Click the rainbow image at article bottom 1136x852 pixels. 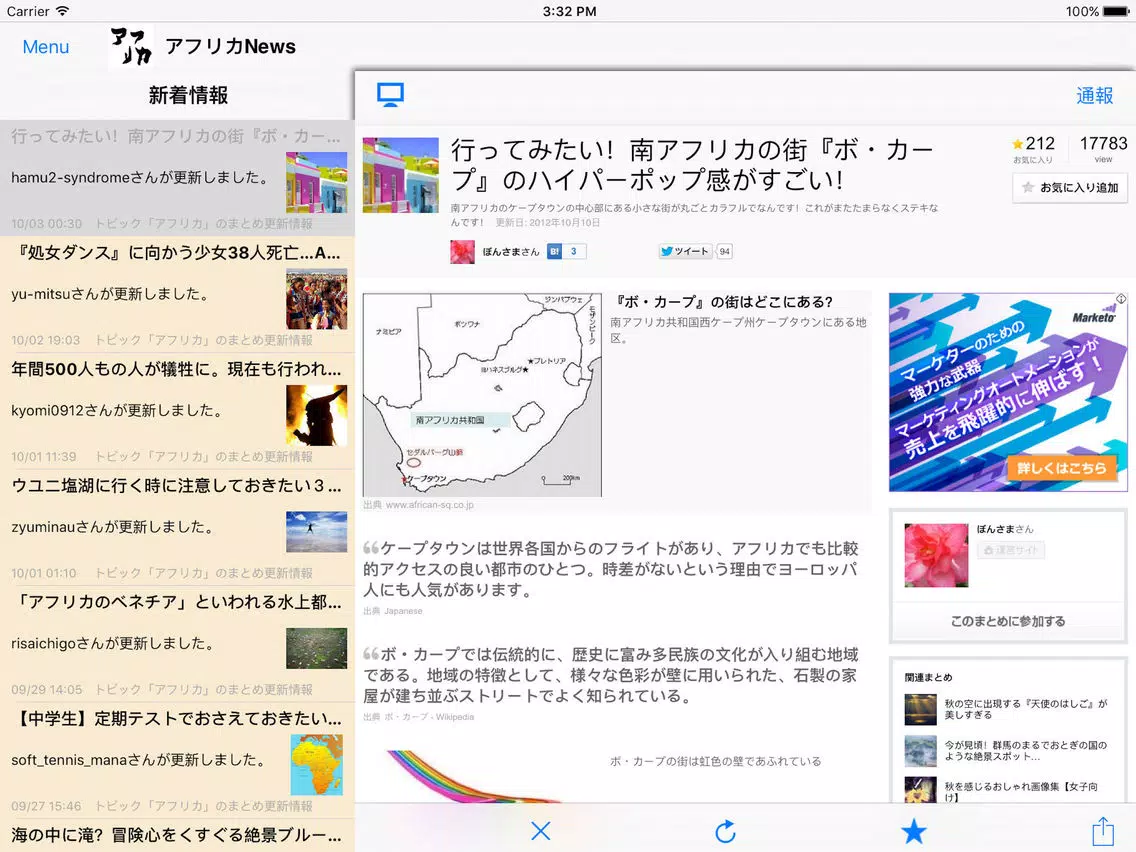(475, 776)
